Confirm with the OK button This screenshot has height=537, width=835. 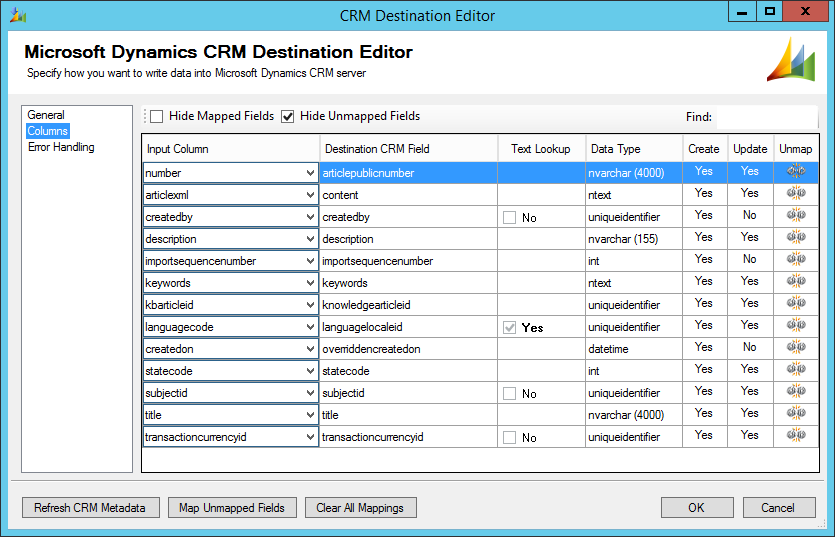click(x=697, y=508)
